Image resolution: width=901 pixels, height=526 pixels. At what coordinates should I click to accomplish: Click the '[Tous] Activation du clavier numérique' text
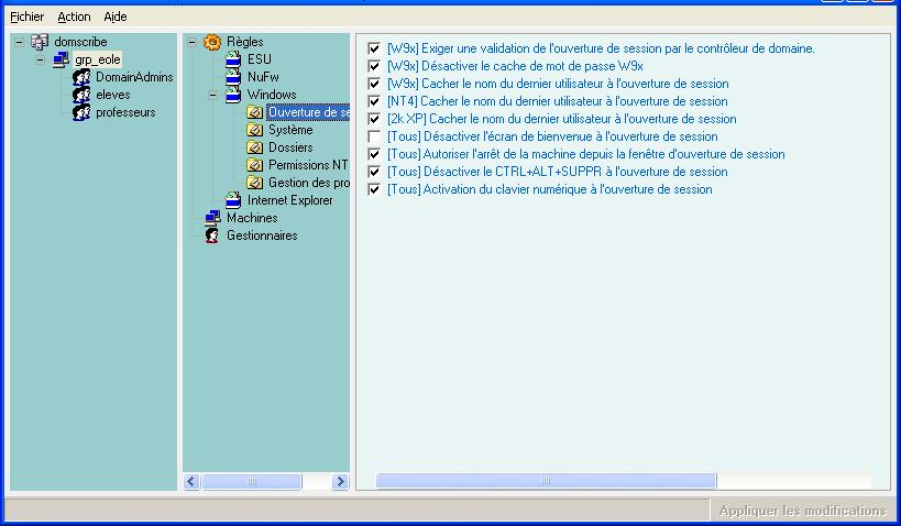click(550, 190)
